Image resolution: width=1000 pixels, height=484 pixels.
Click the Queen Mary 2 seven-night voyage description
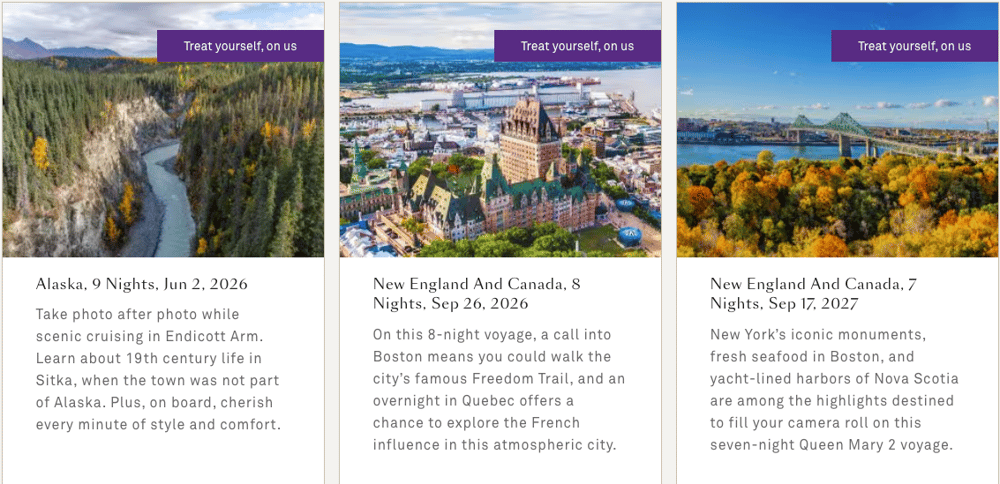click(834, 389)
